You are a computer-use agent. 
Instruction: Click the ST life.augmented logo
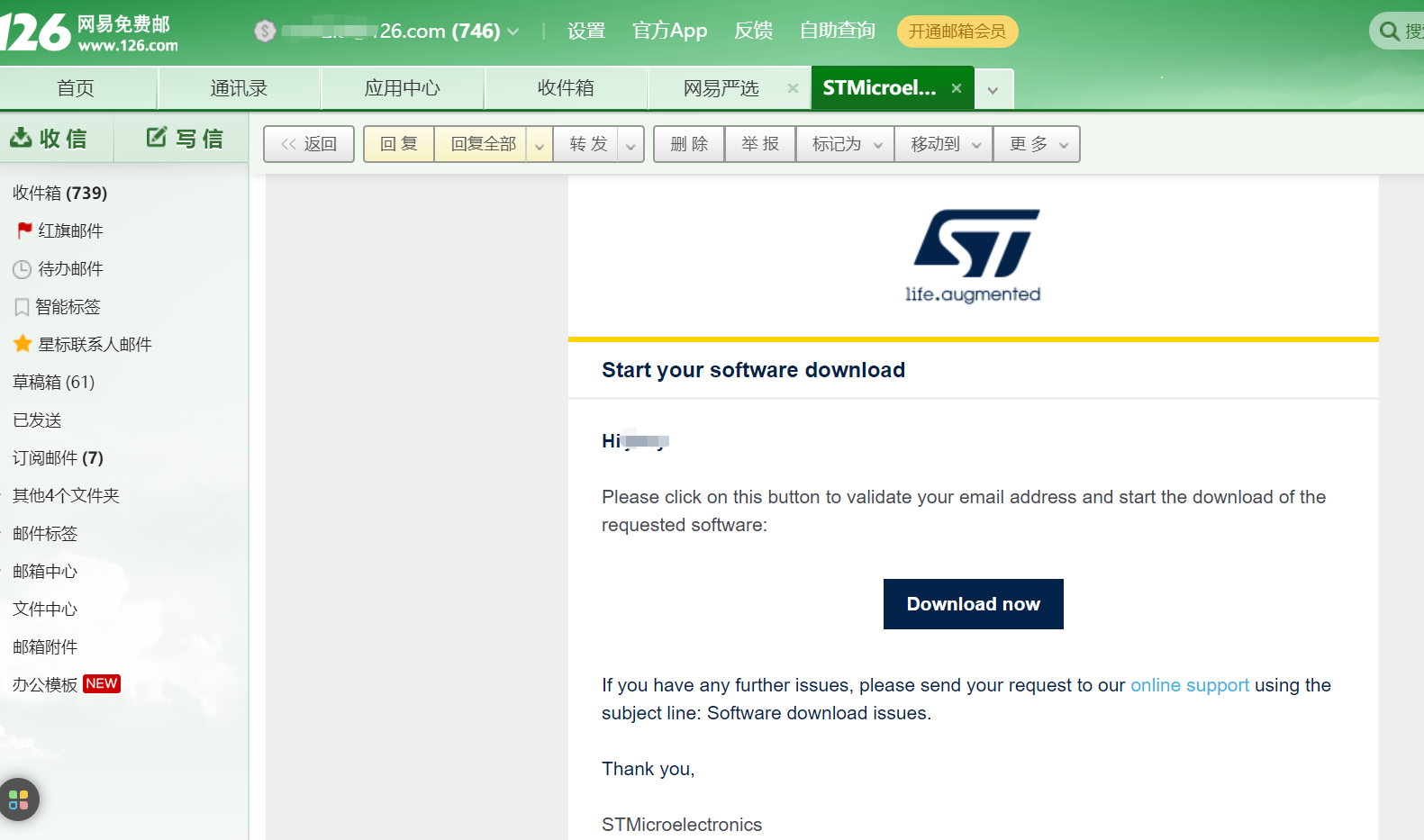(973, 256)
